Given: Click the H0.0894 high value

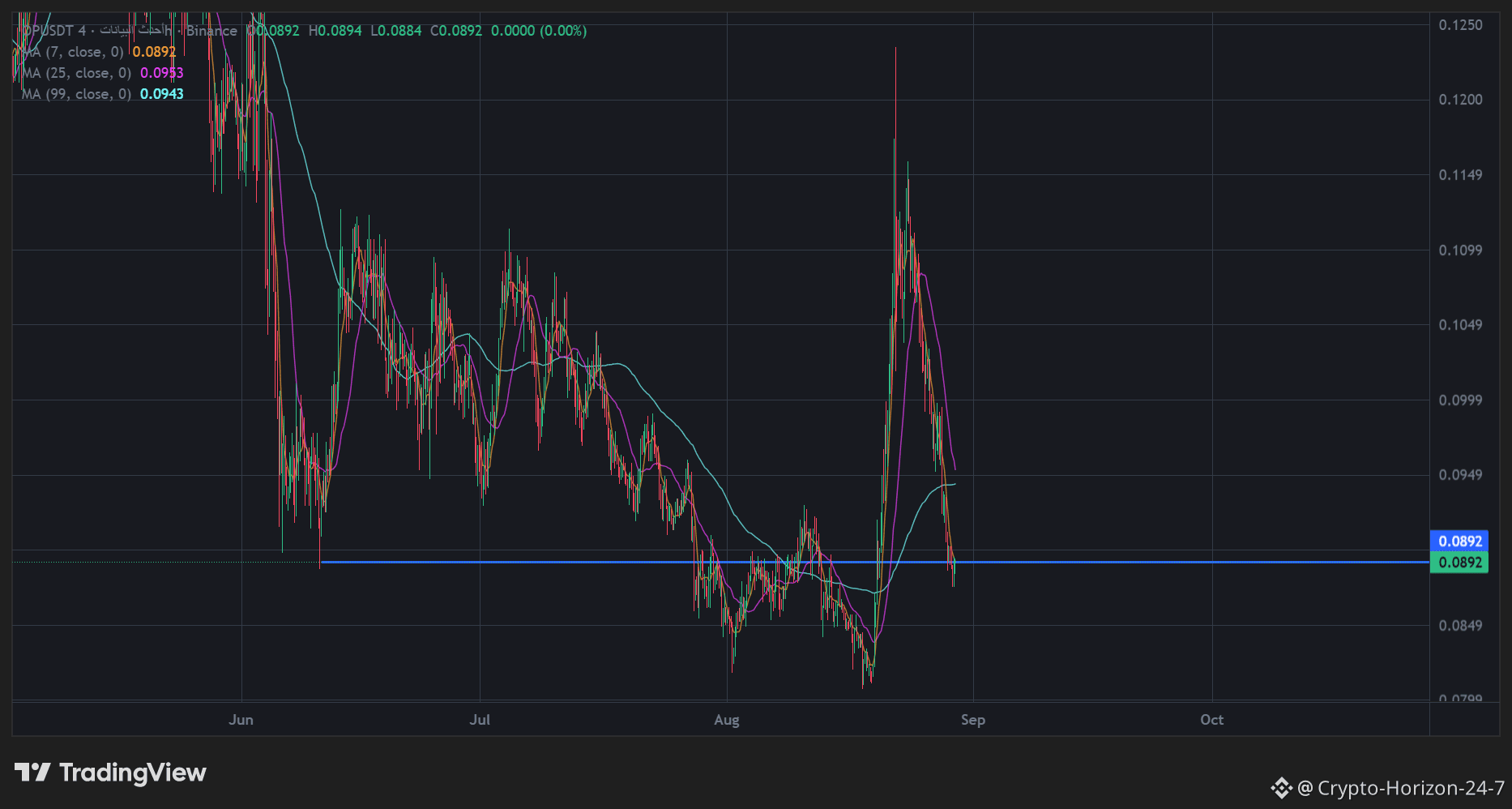Looking at the screenshot, I should (335, 31).
